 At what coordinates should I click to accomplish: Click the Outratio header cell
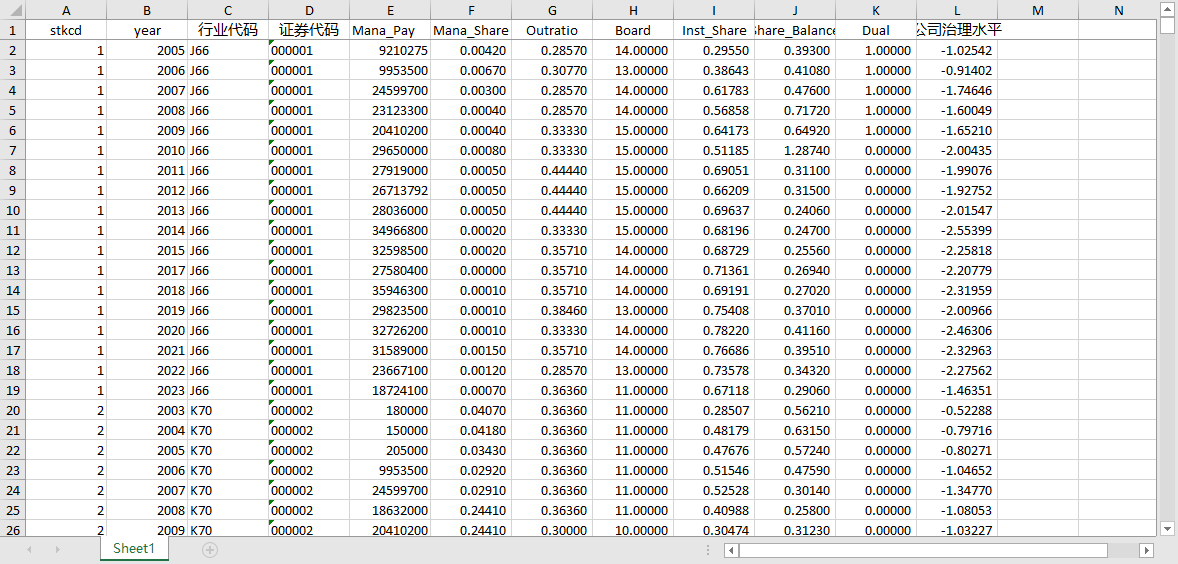coord(552,31)
